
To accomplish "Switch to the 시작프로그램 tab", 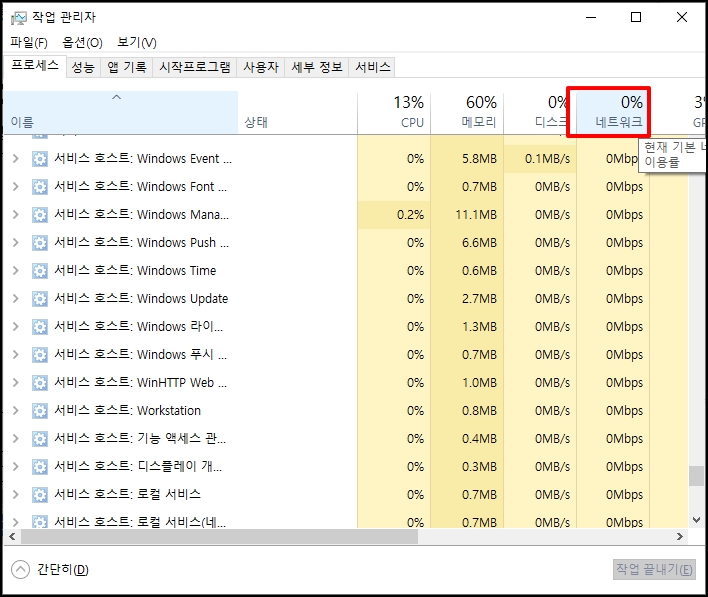I will click(195, 67).
